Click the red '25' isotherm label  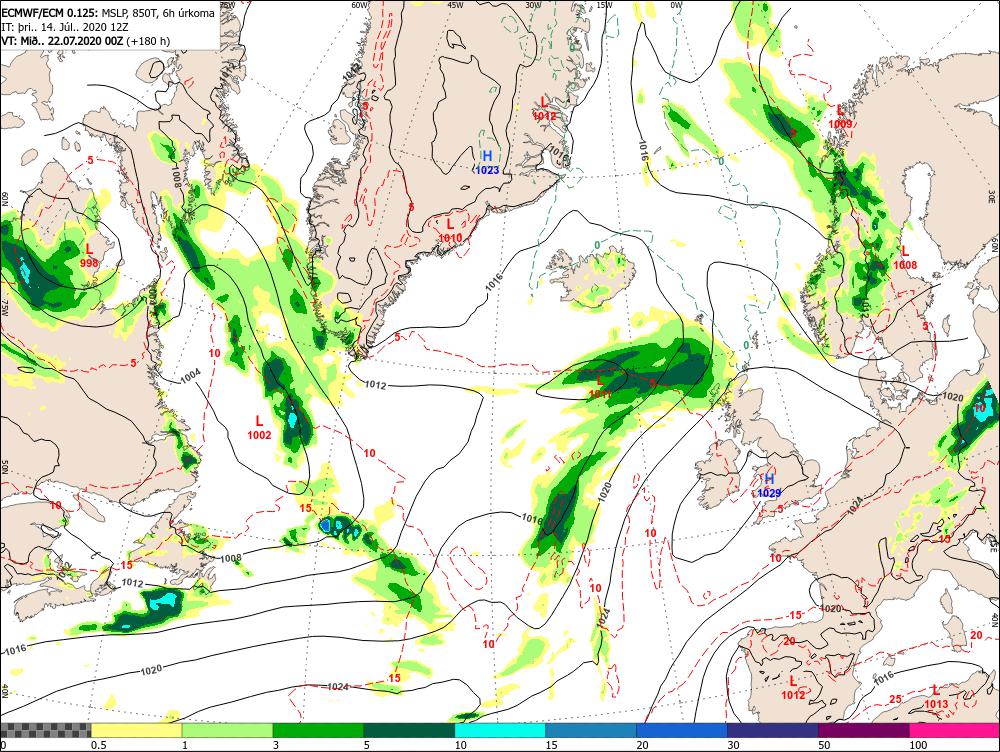(895, 699)
